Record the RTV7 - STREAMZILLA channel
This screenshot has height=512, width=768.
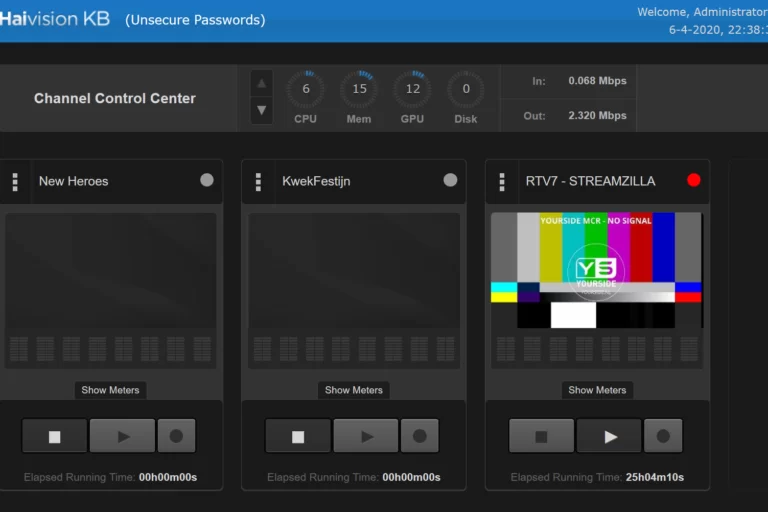coord(663,436)
